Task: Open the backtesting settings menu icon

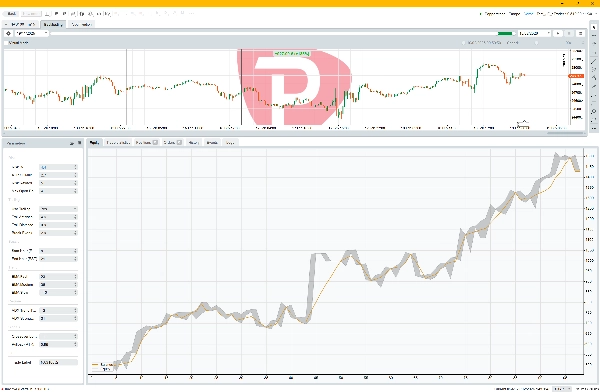Action: 580,33
